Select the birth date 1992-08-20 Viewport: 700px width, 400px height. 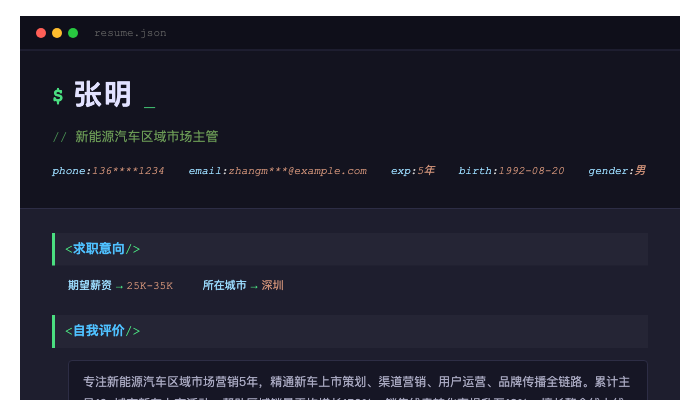click(531, 171)
